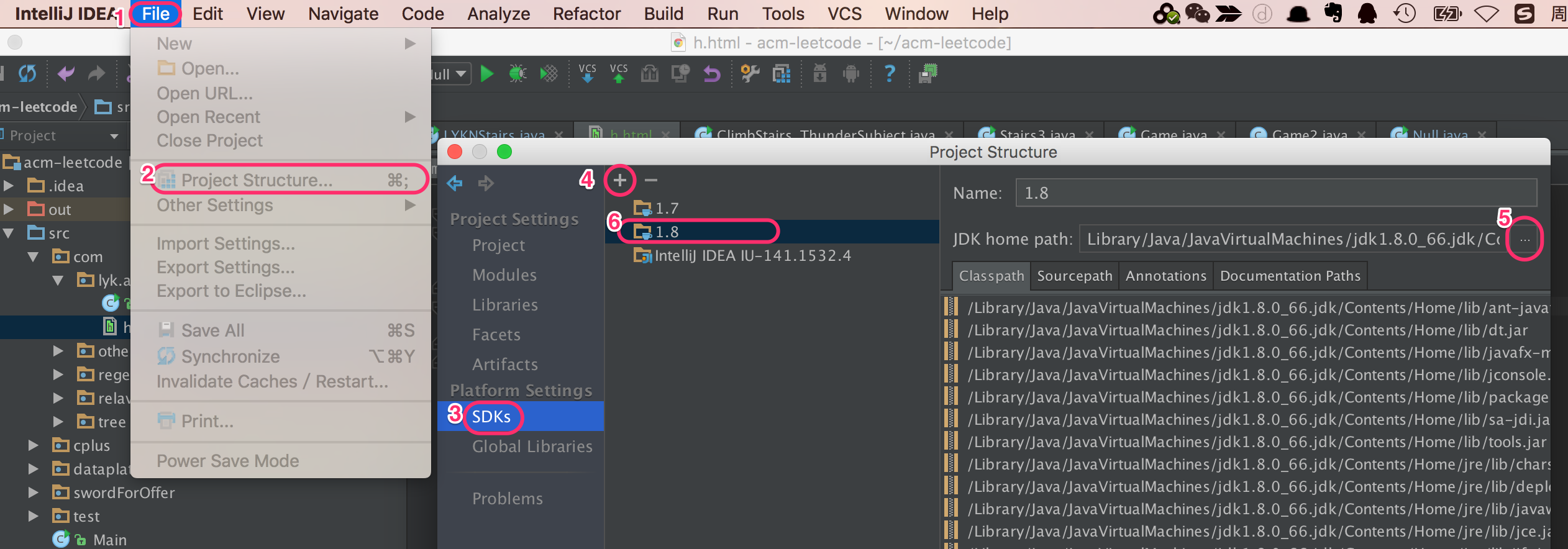Click the JDK home path field
This screenshot has width=1568, height=549.
point(1293,239)
